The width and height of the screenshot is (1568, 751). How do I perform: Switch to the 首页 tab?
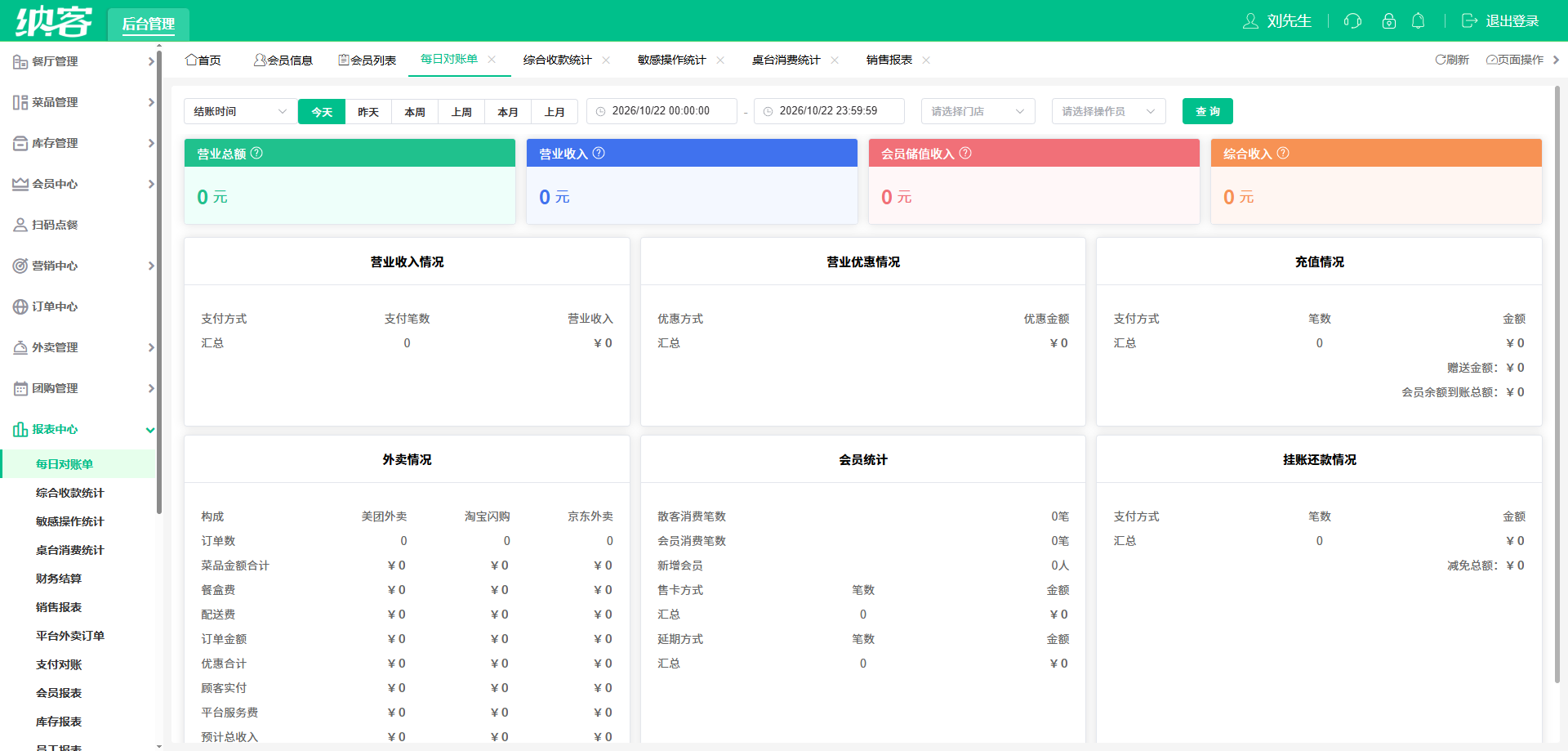pos(203,60)
